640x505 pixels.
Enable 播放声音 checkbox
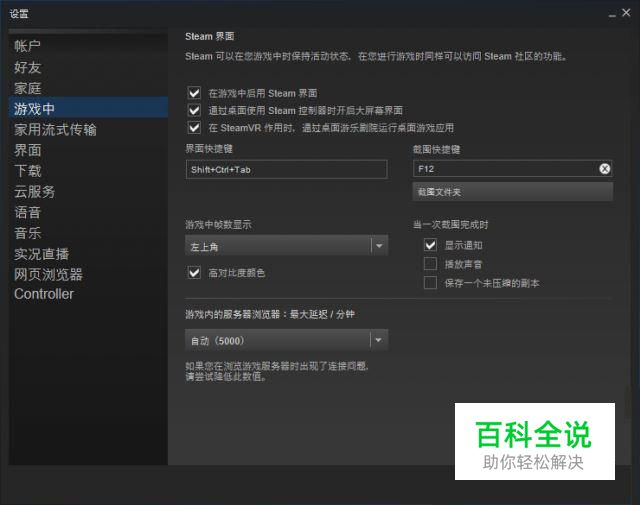430,264
